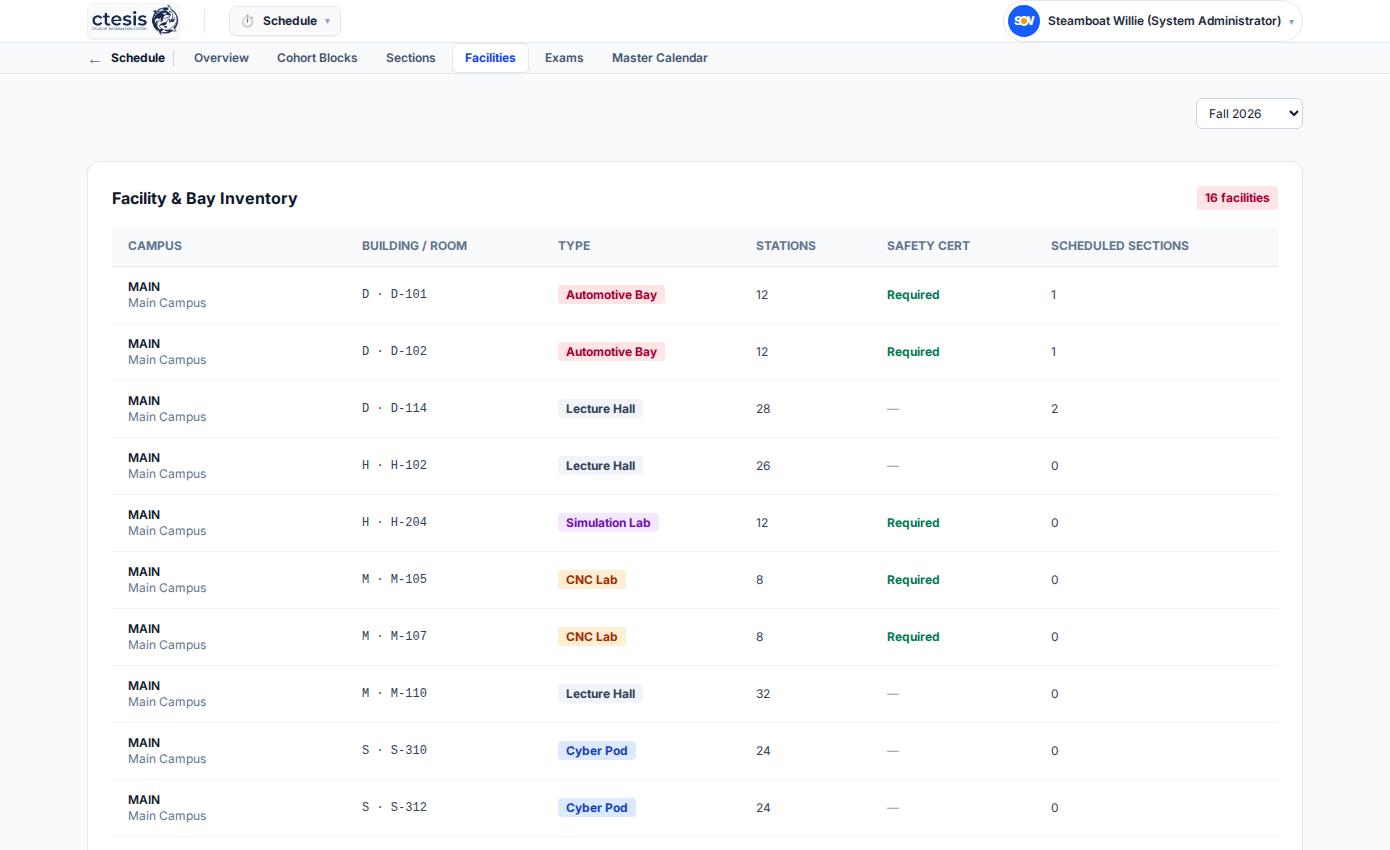Click the back arrow before Schedule

click(x=95, y=59)
